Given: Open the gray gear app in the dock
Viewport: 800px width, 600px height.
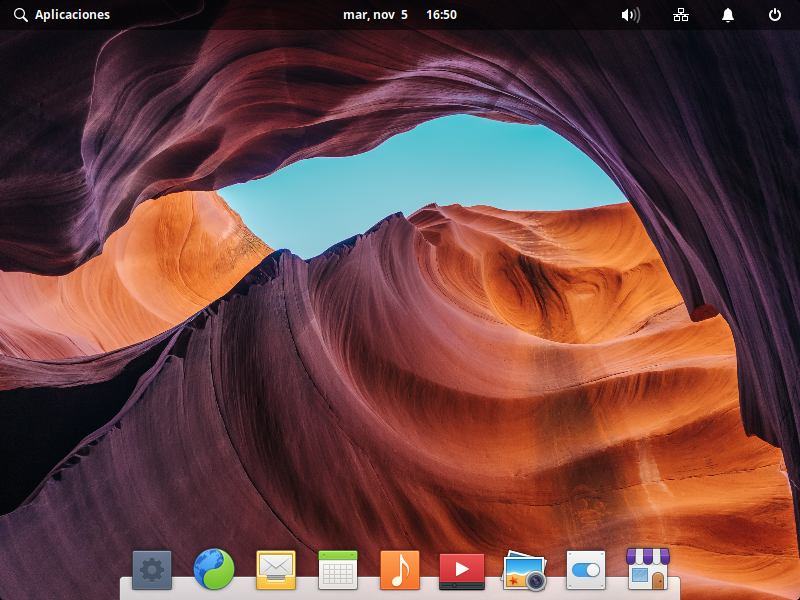Looking at the screenshot, I should [152, 570].
